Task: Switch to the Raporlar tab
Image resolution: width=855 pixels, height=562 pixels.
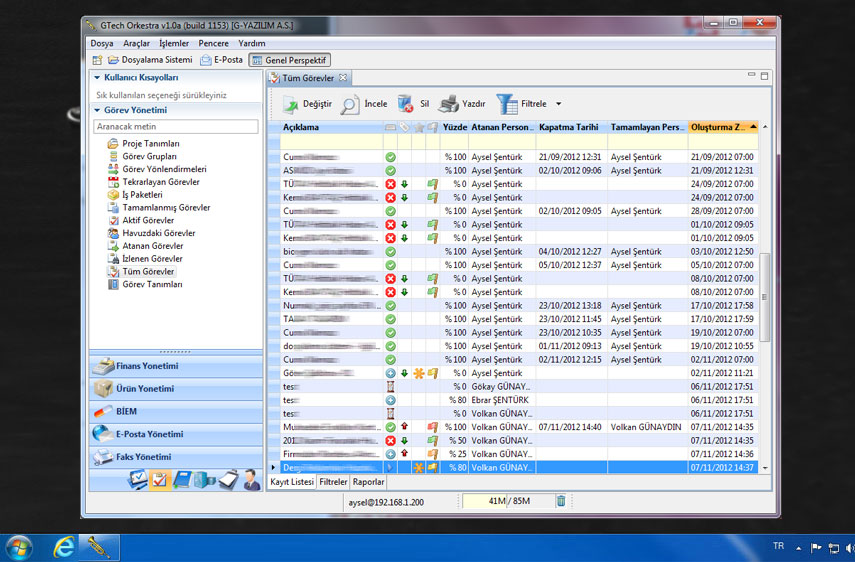Action: [x=368, y=482]
